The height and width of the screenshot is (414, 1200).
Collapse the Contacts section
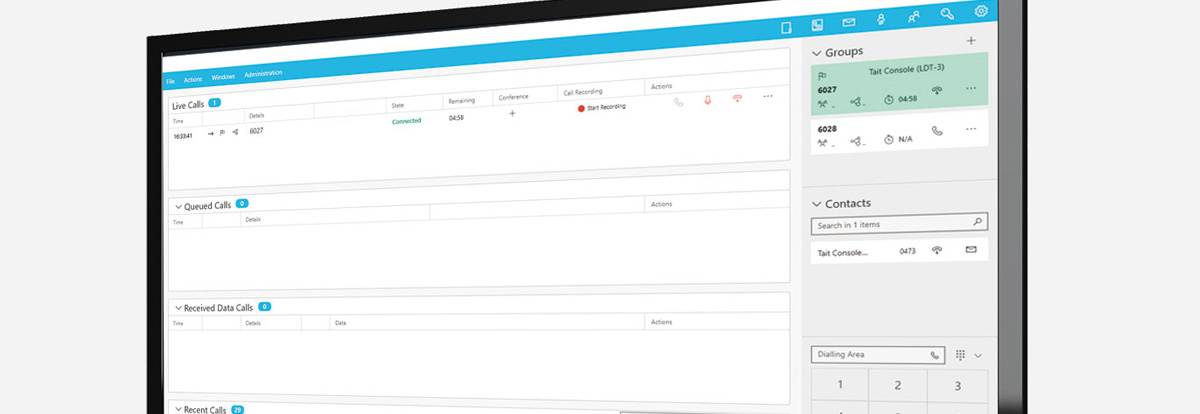coord(816,204)
